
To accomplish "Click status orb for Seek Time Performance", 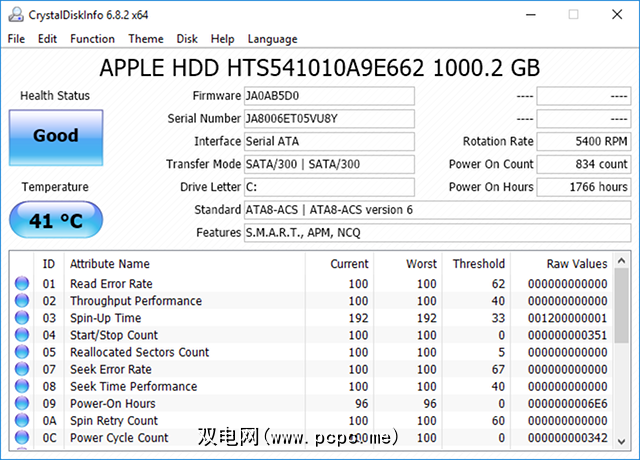I will pos(22,386).
